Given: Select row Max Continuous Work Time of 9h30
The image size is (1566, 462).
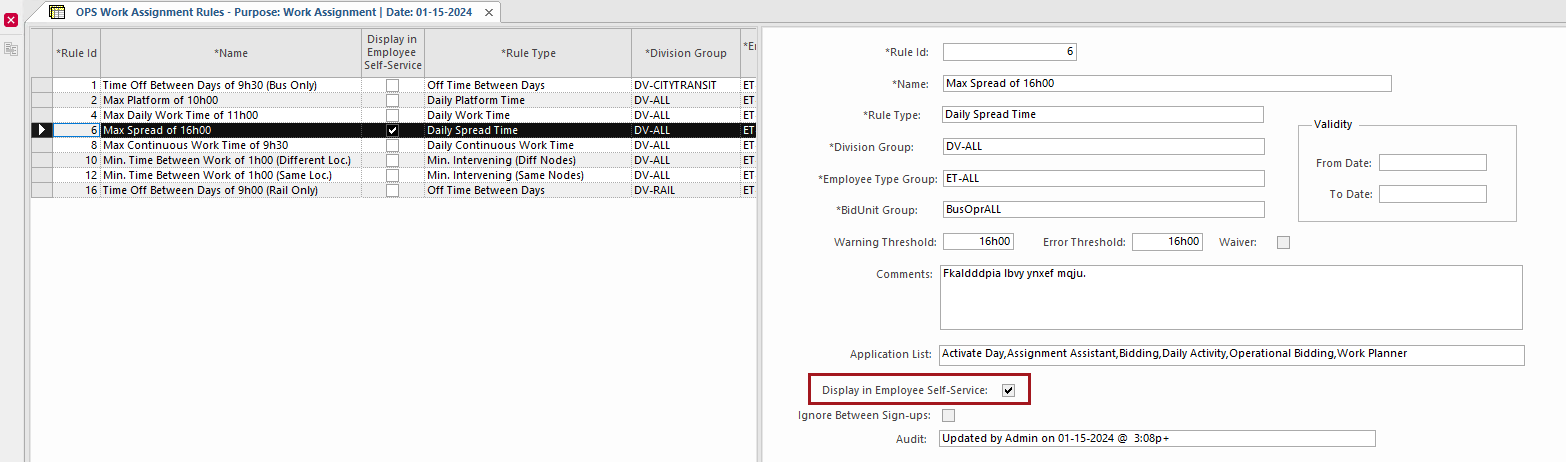Looking at the screenshot, I should [394, 145].
